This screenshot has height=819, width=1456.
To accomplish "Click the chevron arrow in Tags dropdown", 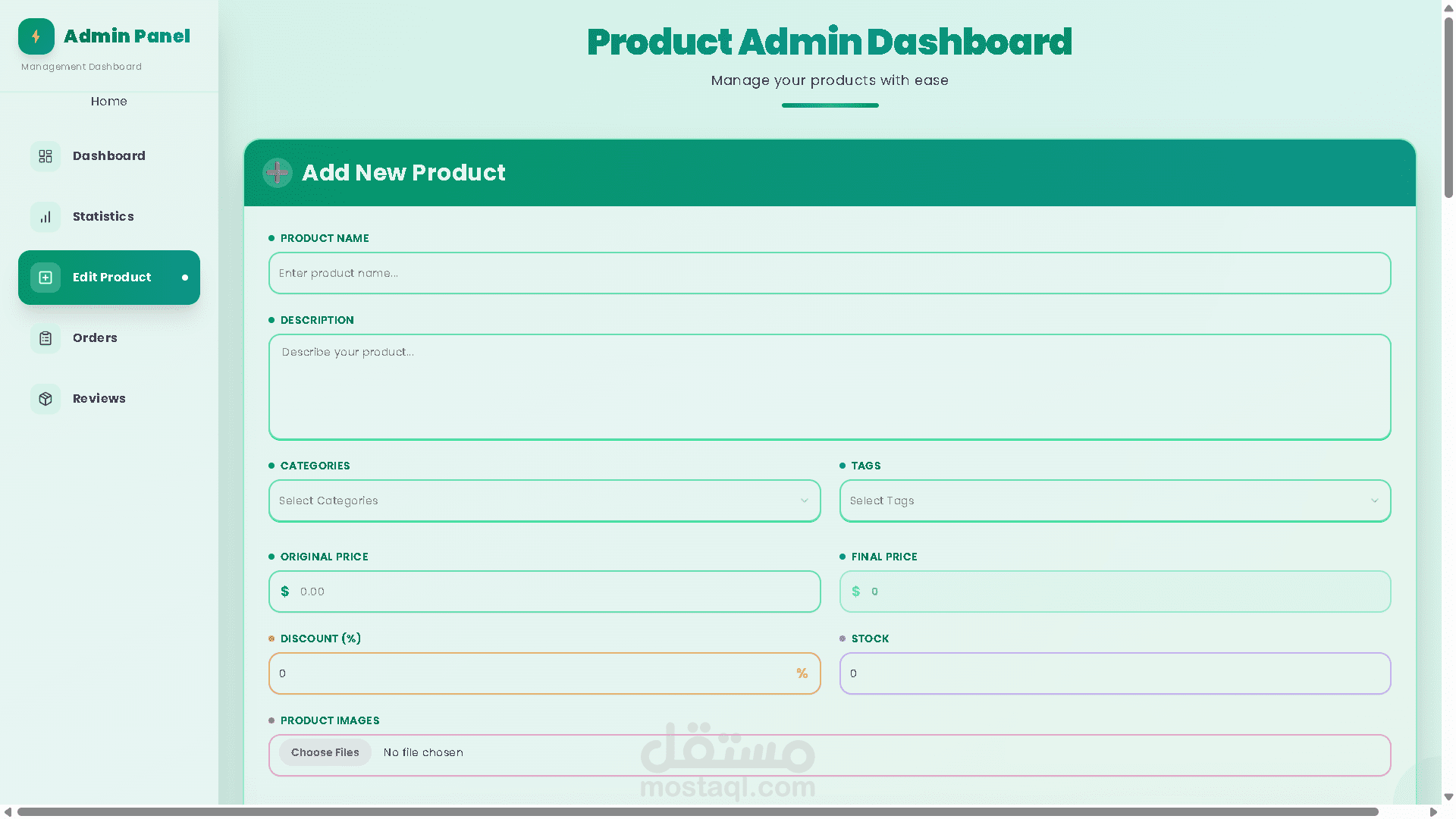I will [x=1374, y=500].
